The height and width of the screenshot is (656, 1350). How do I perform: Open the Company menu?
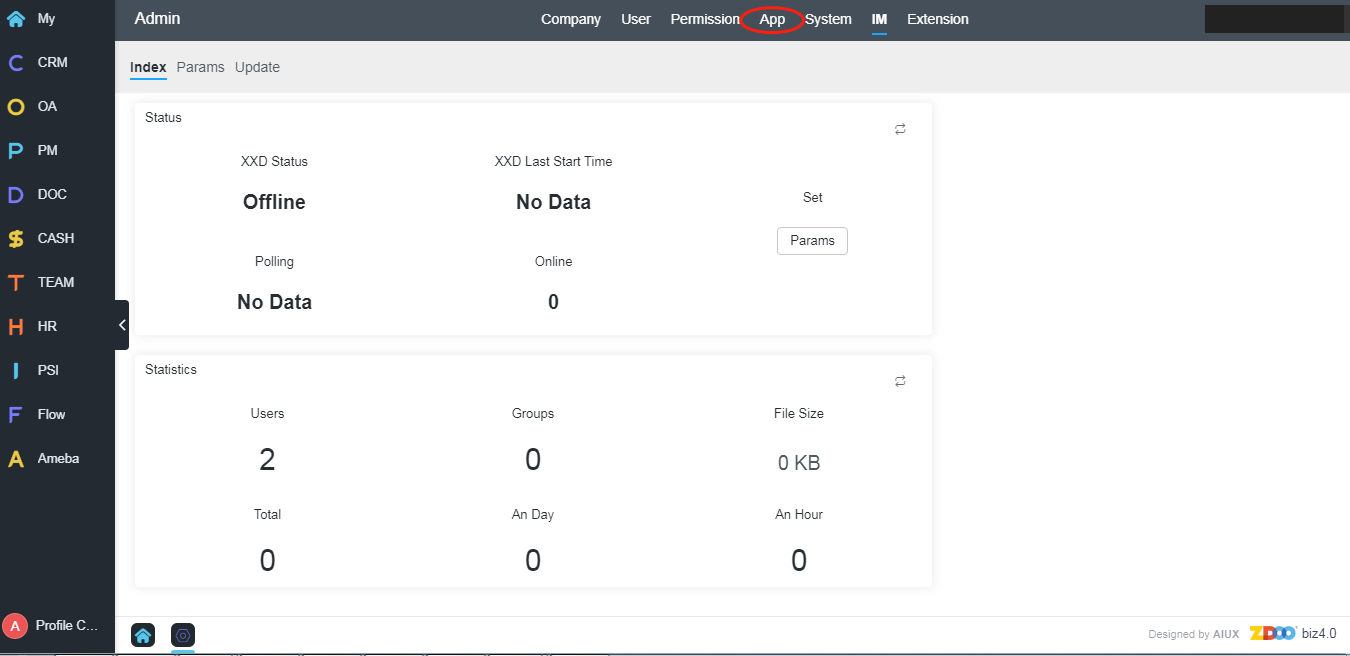tap(571, 19)
